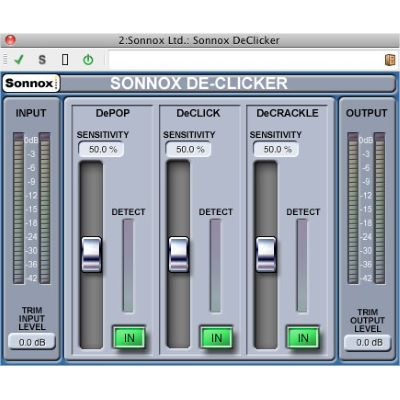This screenshot has height=400, width=400.
Task: Click the DePOP detect meter
Action: pyautogui.click(x=128, y=266)
